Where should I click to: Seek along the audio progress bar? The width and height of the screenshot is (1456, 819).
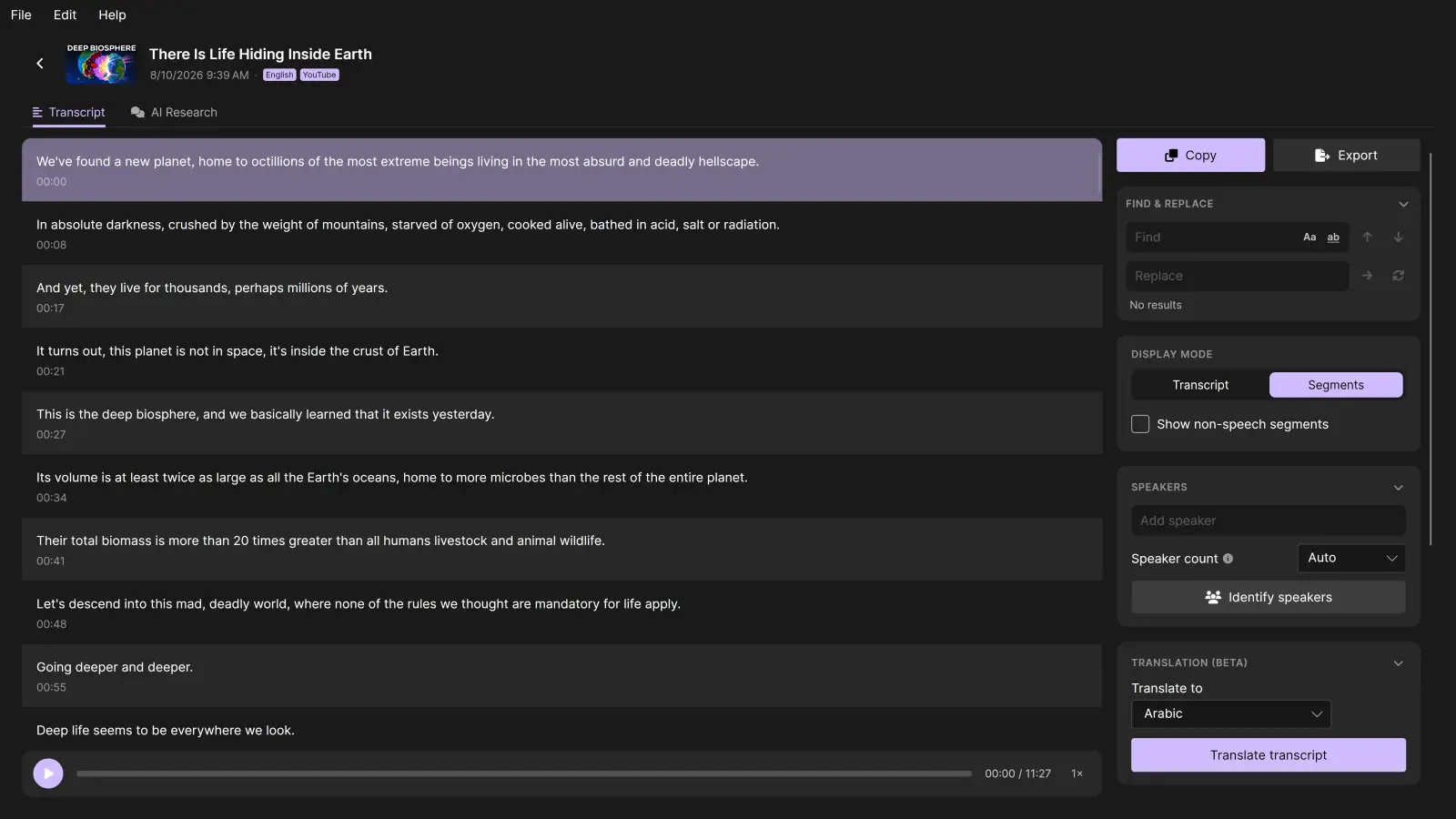point(524,773)
